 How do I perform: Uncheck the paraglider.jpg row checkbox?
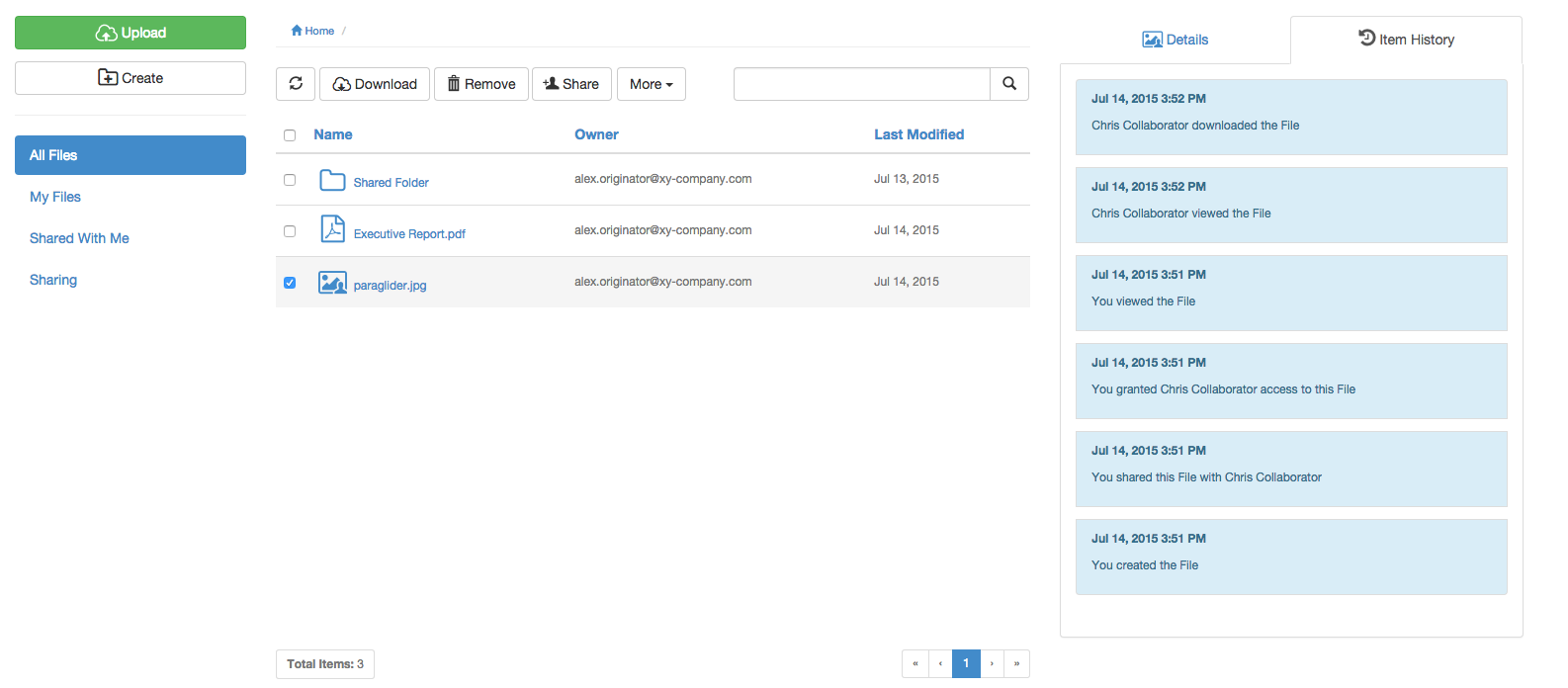coord(290,283)
